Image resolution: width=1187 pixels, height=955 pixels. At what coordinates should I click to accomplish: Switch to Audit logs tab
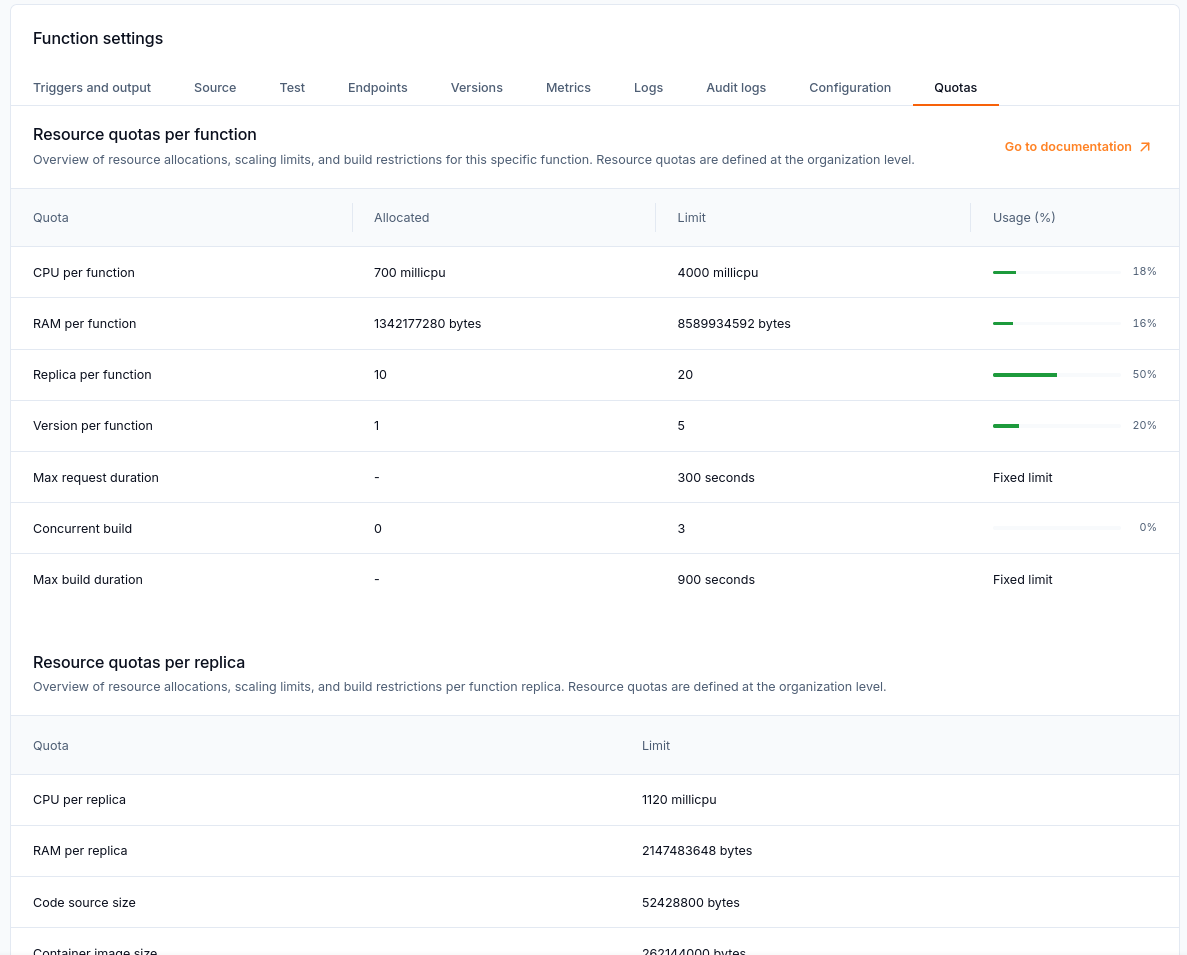[736, 88]
